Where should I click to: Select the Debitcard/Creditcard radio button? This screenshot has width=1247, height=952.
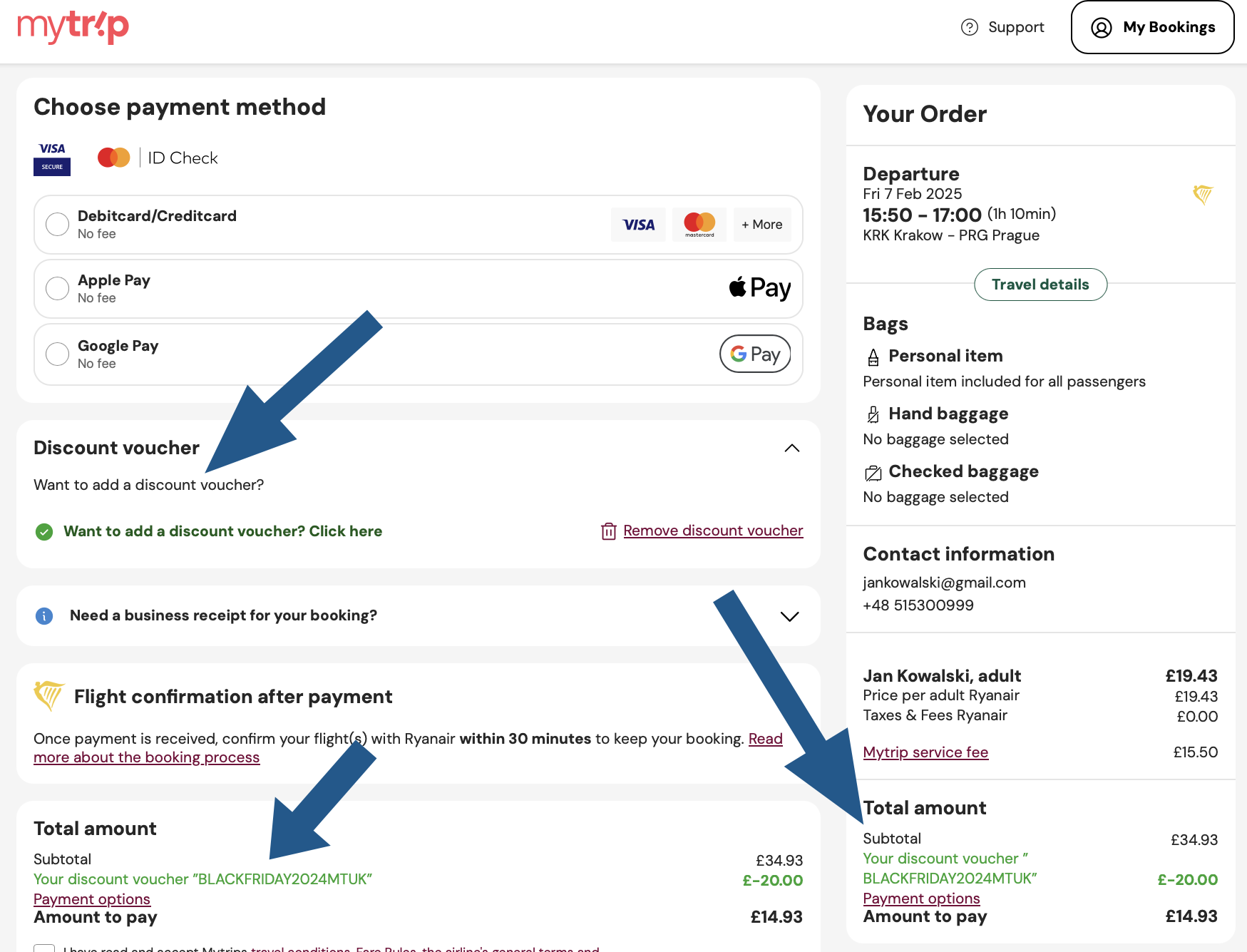(x=58, y=224)
